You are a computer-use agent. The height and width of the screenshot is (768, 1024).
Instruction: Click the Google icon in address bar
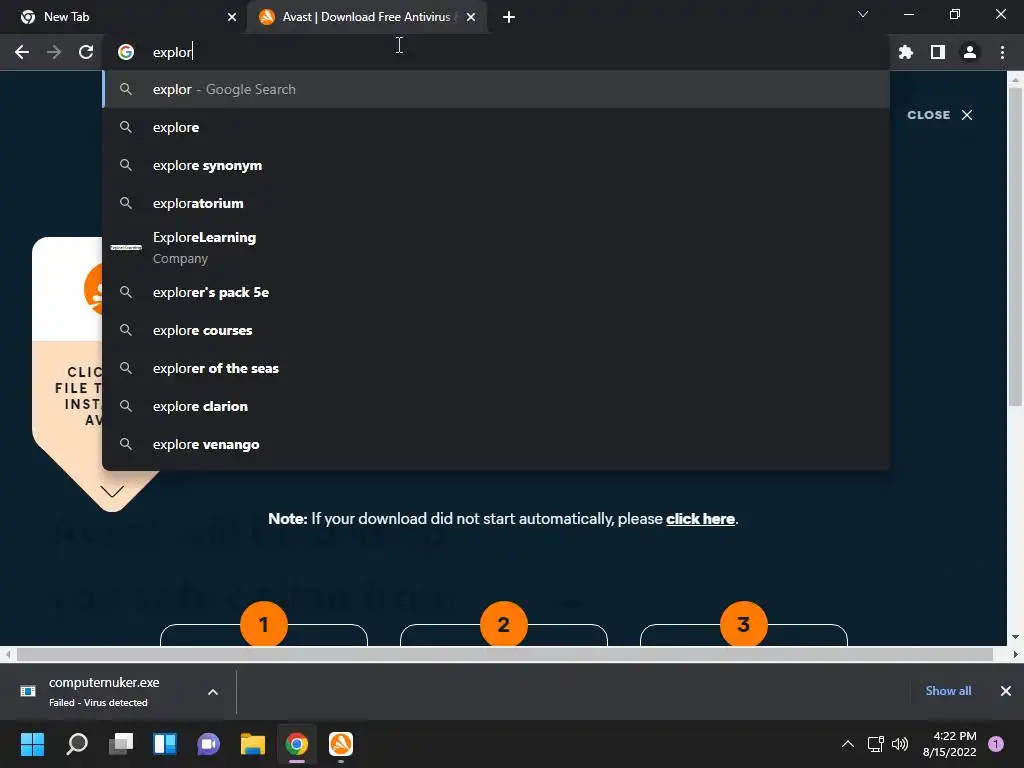tap(126, 52)
